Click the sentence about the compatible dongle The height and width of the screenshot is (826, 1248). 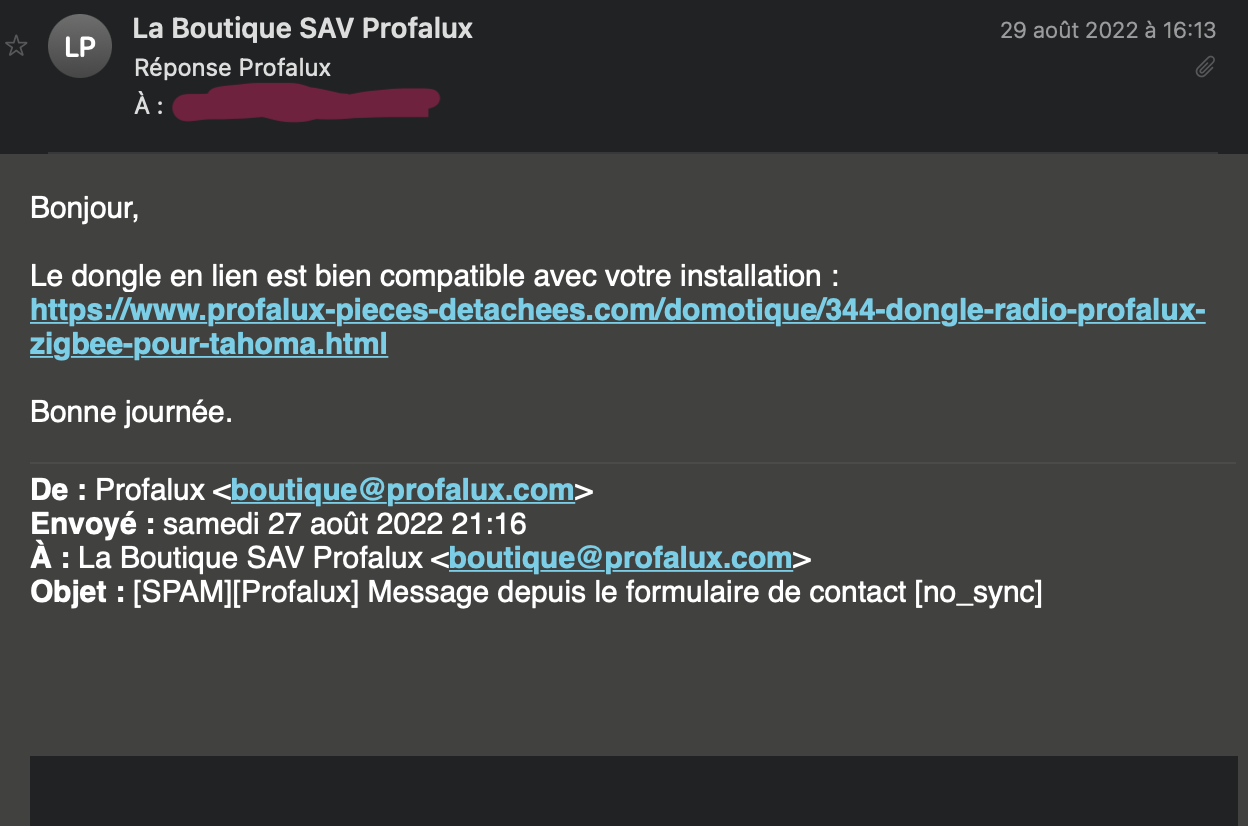pyautogui.click(x=434, y=275)
